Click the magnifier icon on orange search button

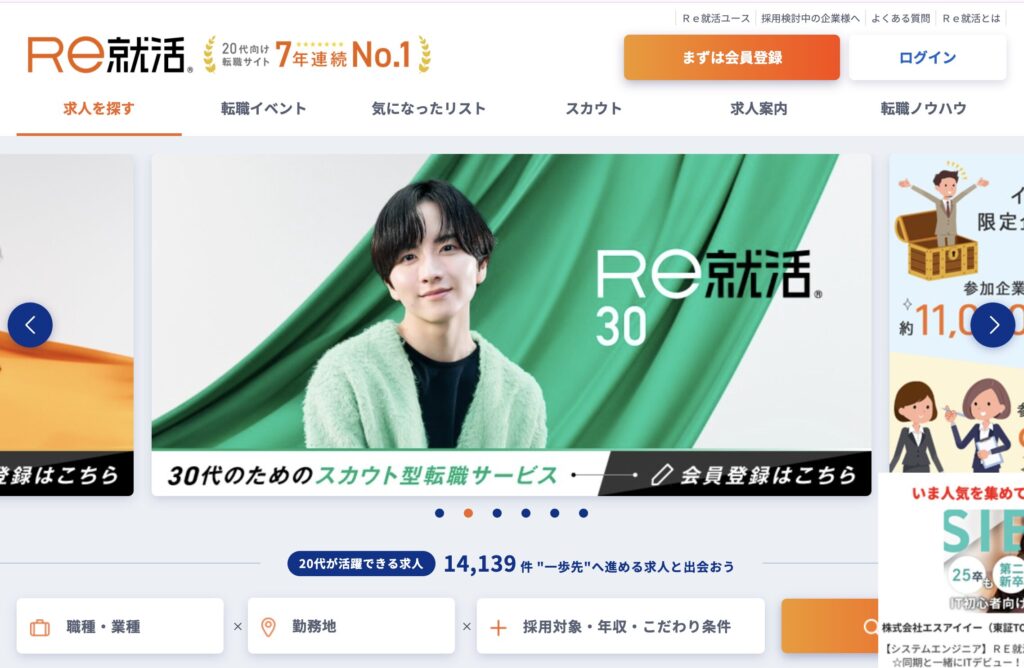[870, 627]
